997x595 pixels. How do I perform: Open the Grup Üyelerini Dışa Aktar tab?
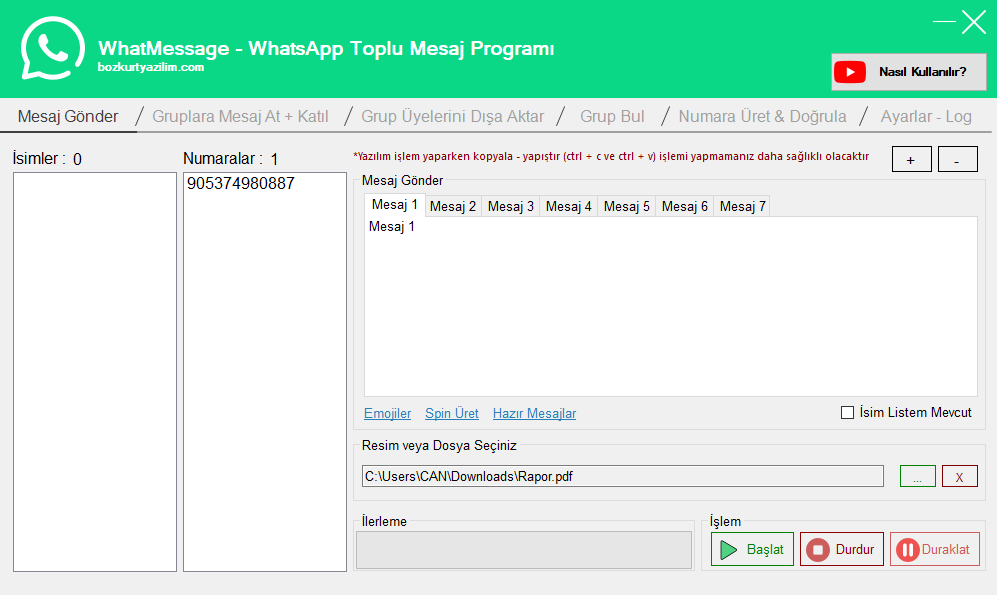tap(453, 116)
